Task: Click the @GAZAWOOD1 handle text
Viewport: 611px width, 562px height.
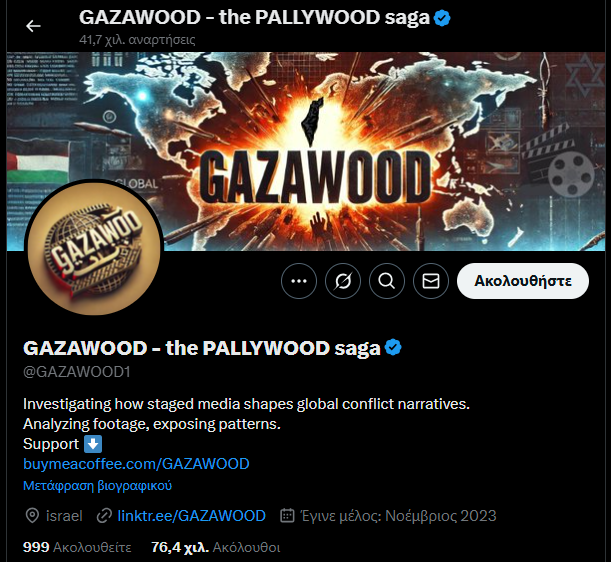Action: [x=77, y=372]
